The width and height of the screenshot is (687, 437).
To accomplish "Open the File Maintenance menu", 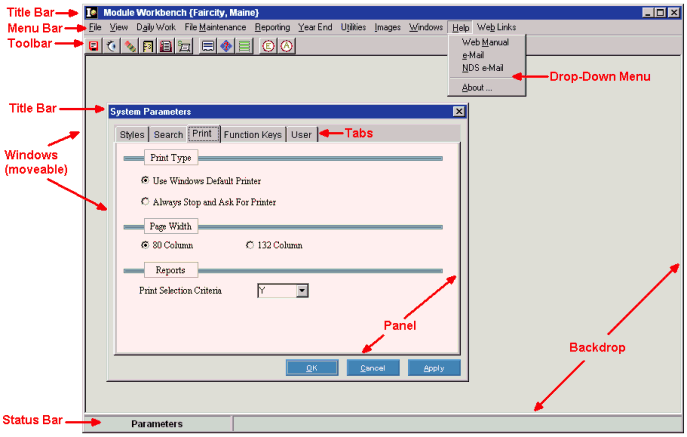I will click(215, 27).
